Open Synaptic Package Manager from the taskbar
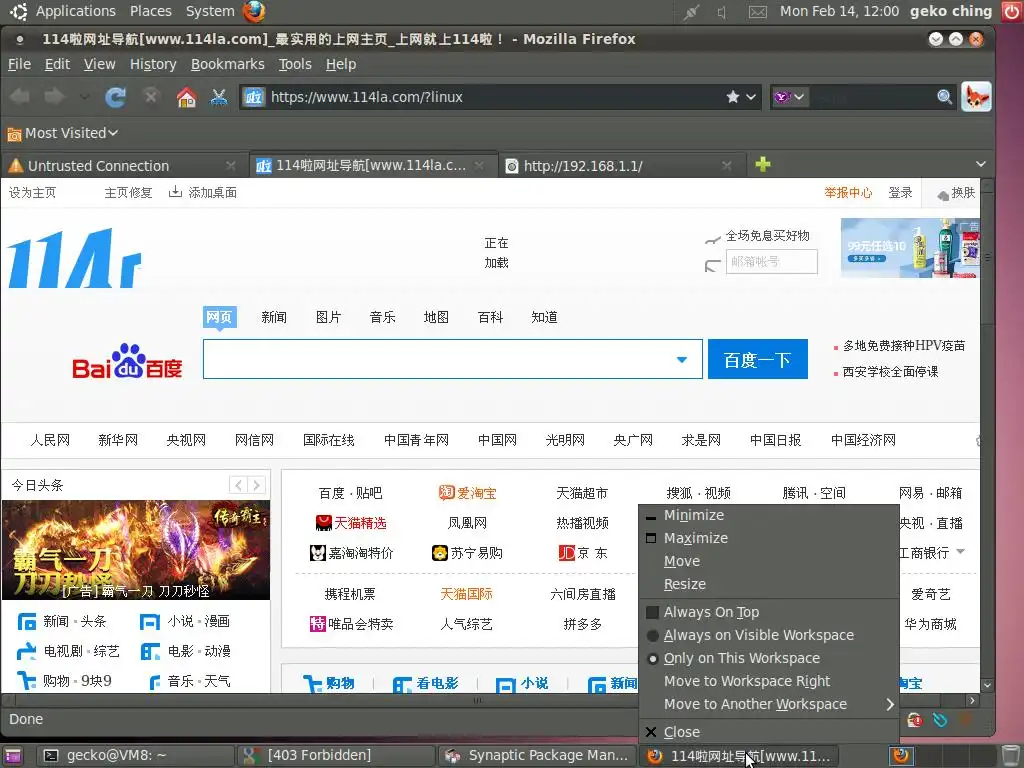This screenshot has height=768, width=1024. [537, 756]
